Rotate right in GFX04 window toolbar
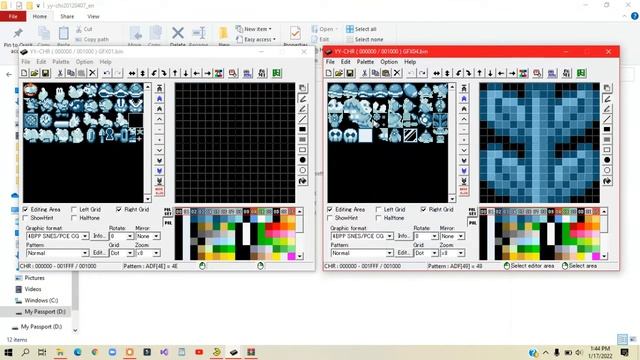This screenshot has height=360, width=640. point(469,73)
